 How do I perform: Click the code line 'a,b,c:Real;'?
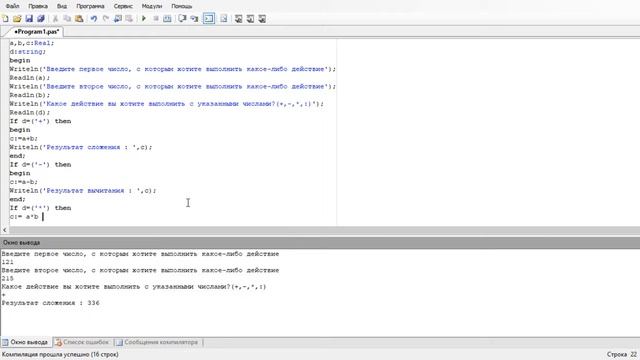[x=32, y=43]
